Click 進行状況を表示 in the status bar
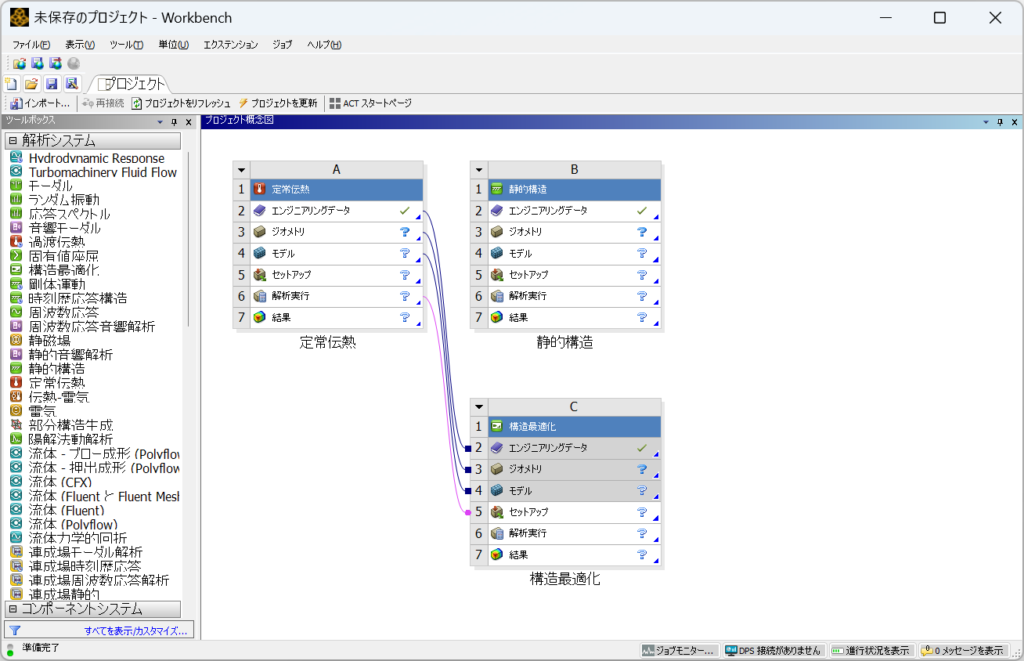 (871, 651)
